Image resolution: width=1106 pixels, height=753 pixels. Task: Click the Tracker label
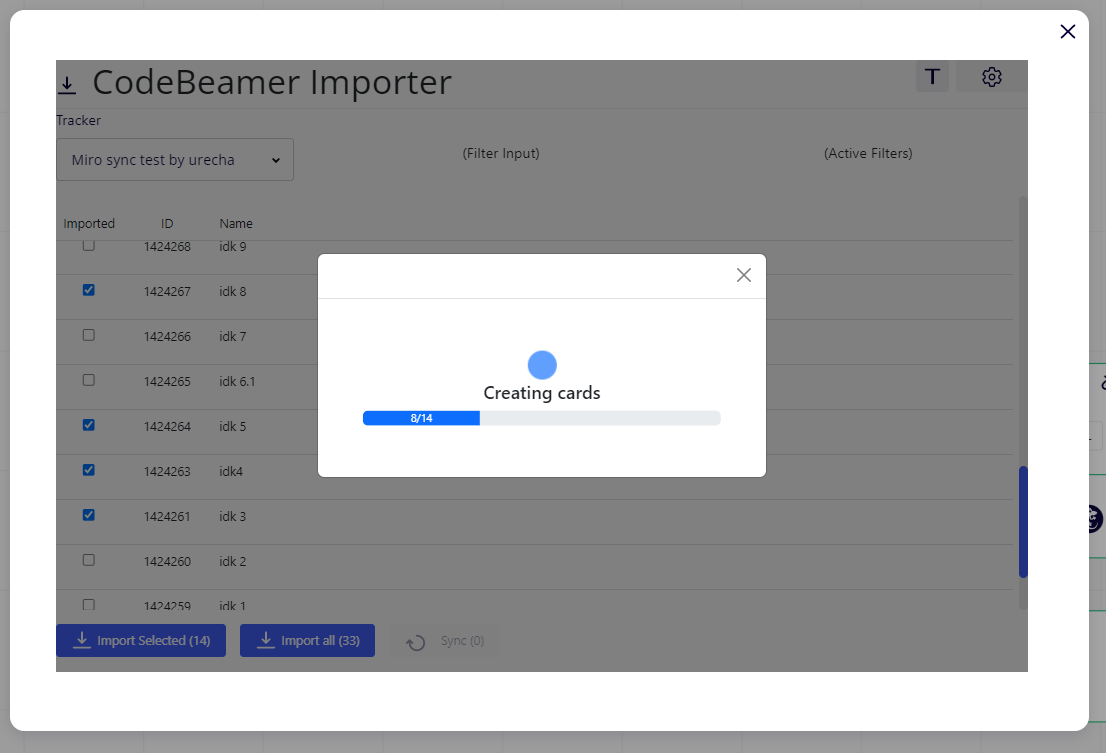78,121
